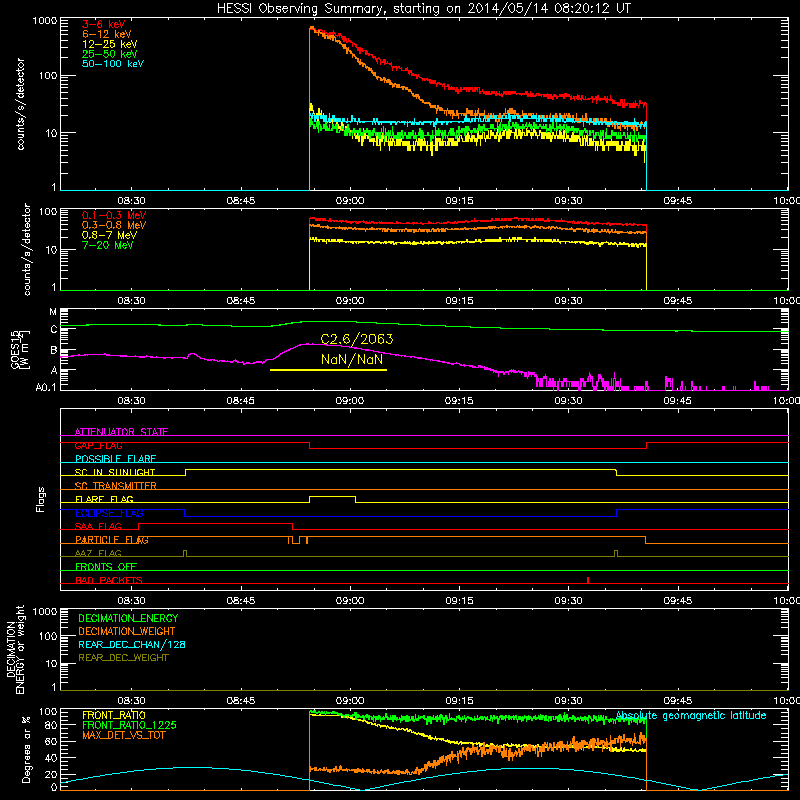The width and height of the screenshot is (800, 800).
Task: Click the 09:15 tick label under GOES panel
Action: point(459,401)
